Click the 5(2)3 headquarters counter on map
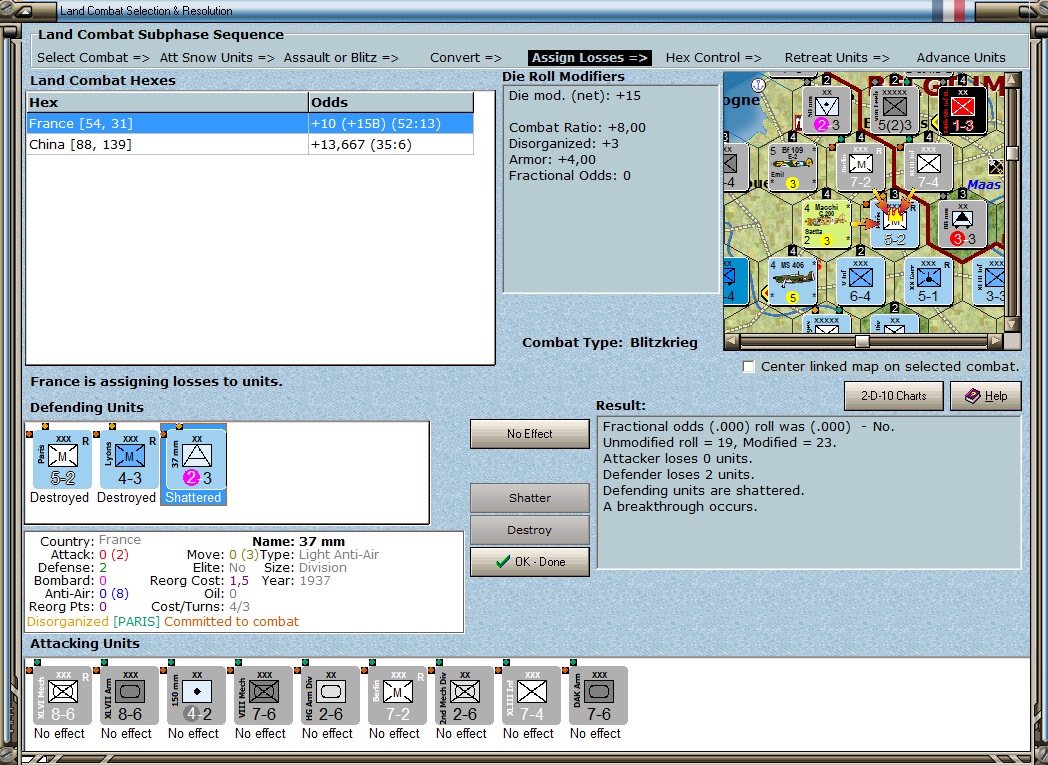The height and width of the screenshot is (765, 1048). click(x=894, y=110)
